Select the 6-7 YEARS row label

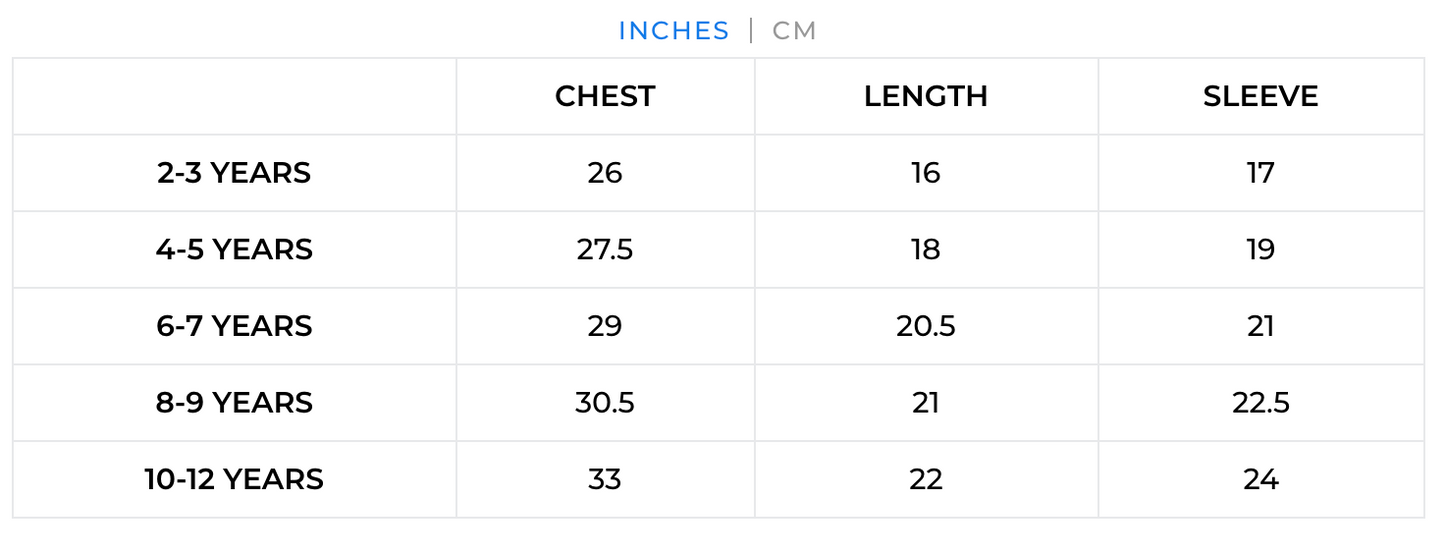pos(234,326)
